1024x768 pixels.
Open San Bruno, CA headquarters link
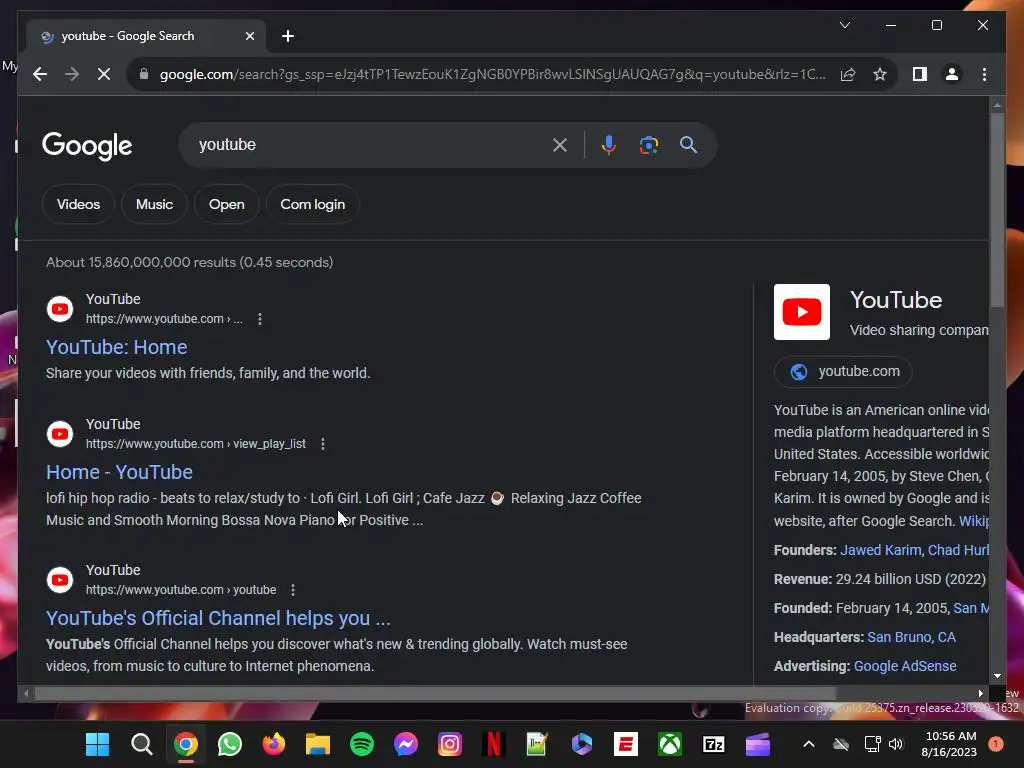tap(911, 637)
